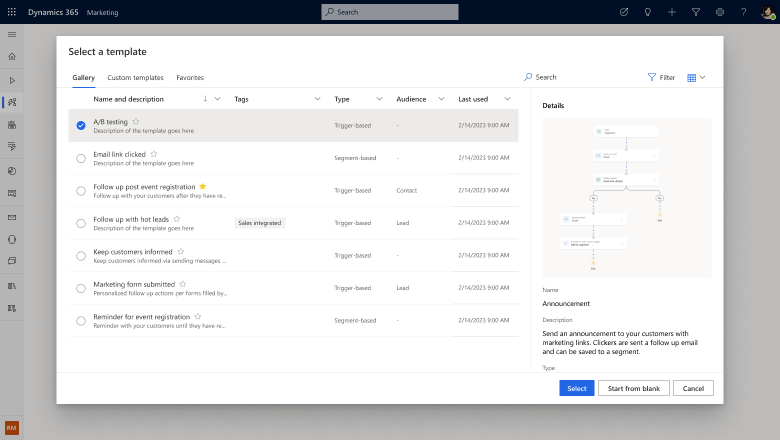The height and width of the screenshot is (440, 780).
Task: Click the Help question mark icon
Action: (x=743, y=12)
